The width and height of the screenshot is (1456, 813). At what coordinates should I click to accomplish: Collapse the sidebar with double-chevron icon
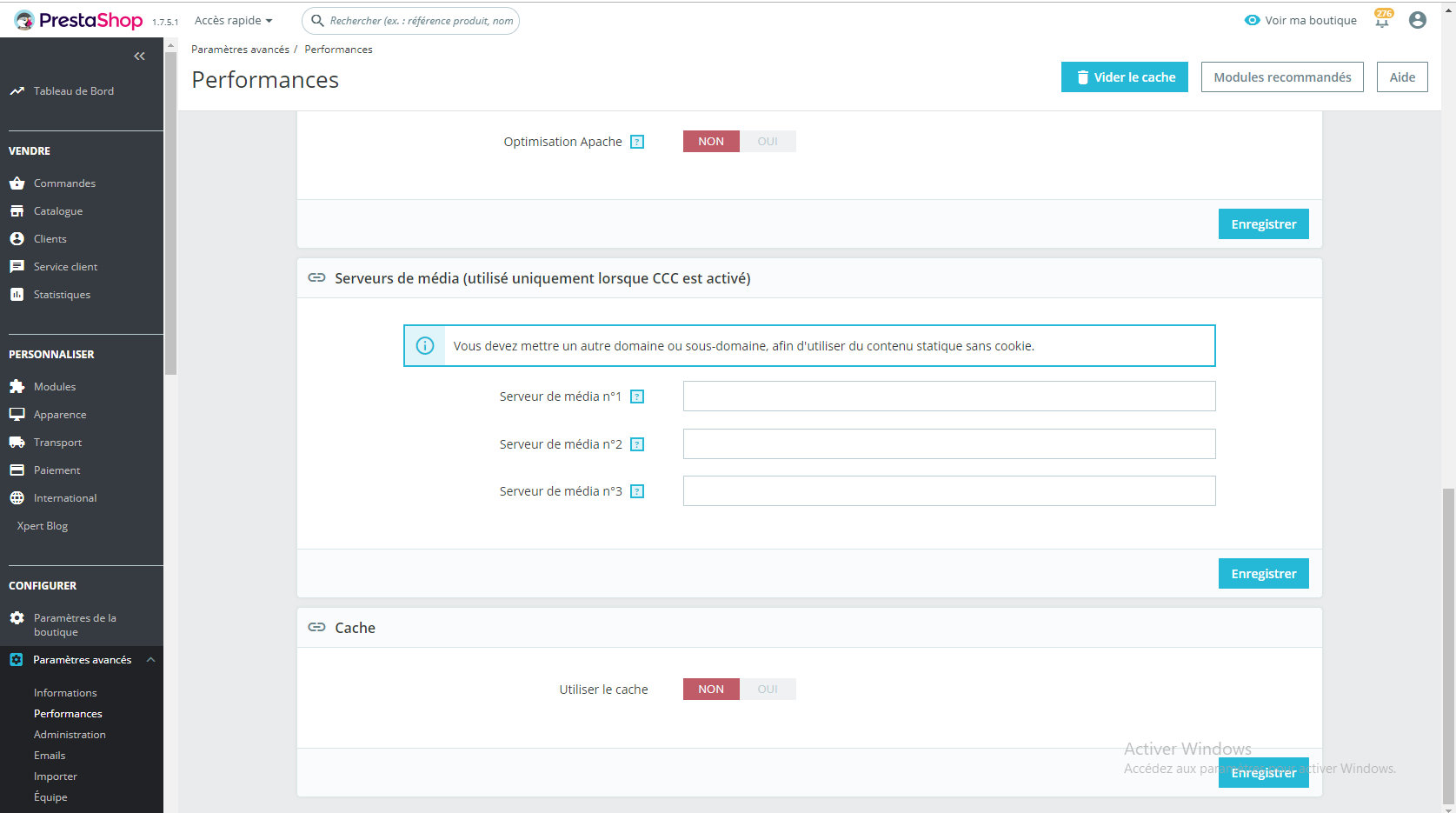[x=139, y=56]
